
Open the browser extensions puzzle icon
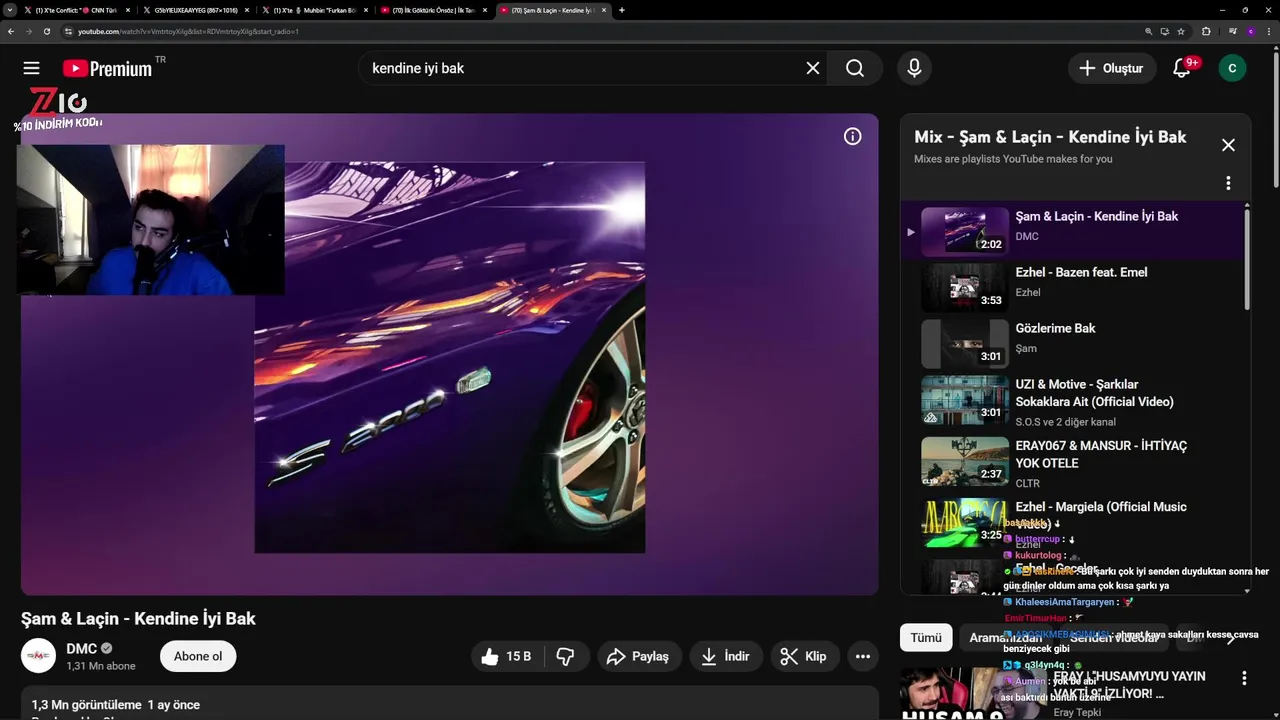click(1206, 31)
